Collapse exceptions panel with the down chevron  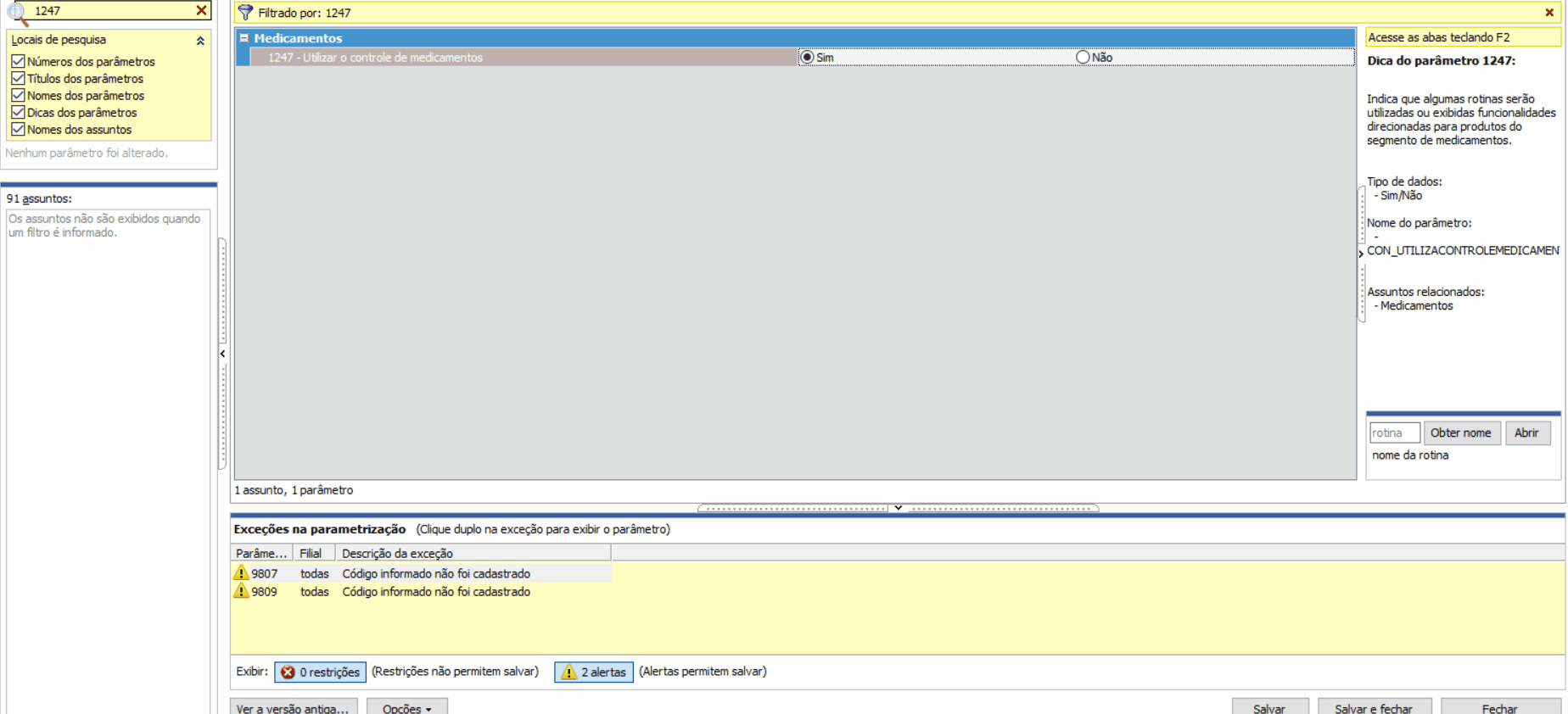click(x=898, y=508)
